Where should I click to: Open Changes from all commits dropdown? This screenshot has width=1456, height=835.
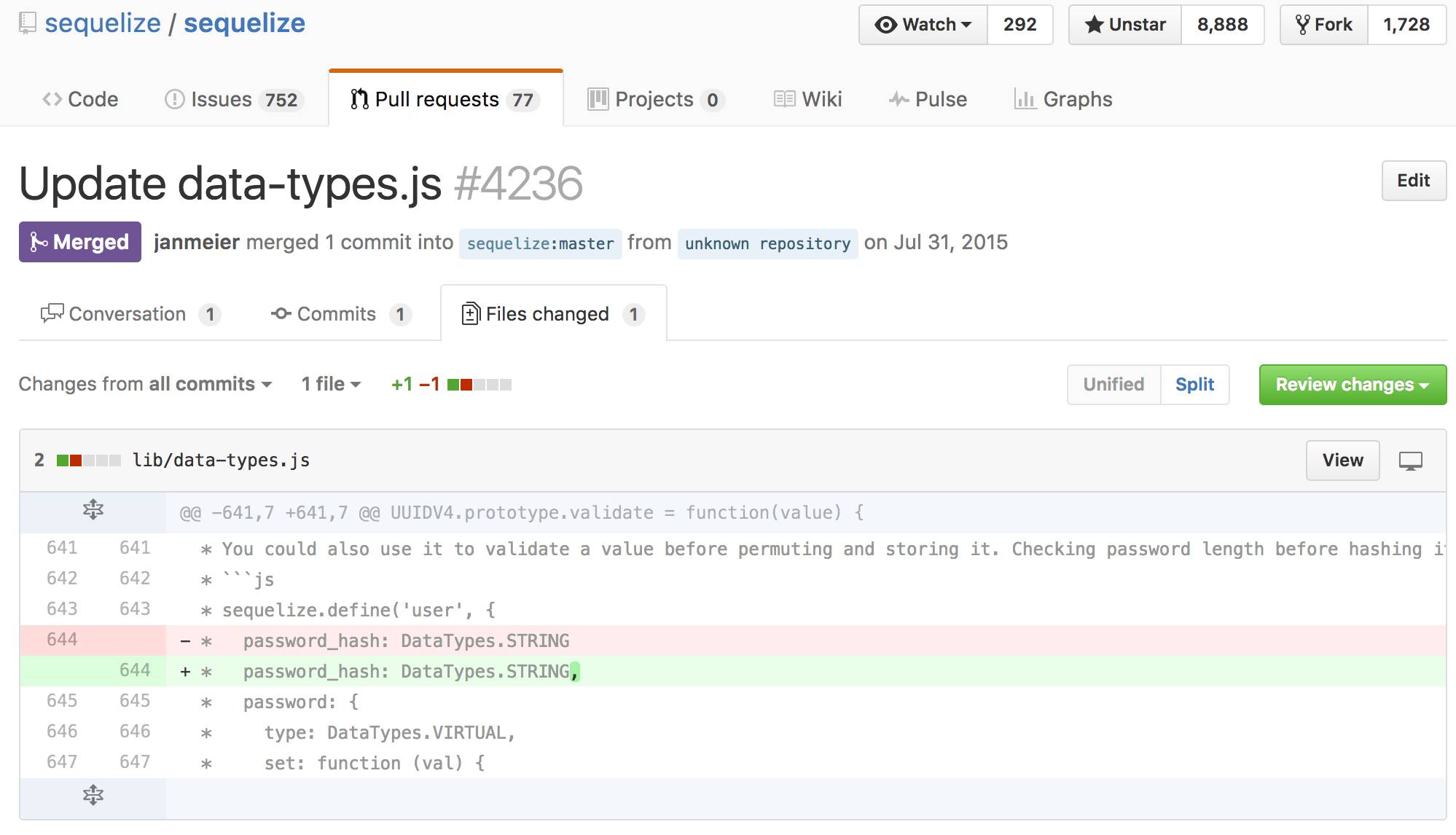(x=145, y=384)
